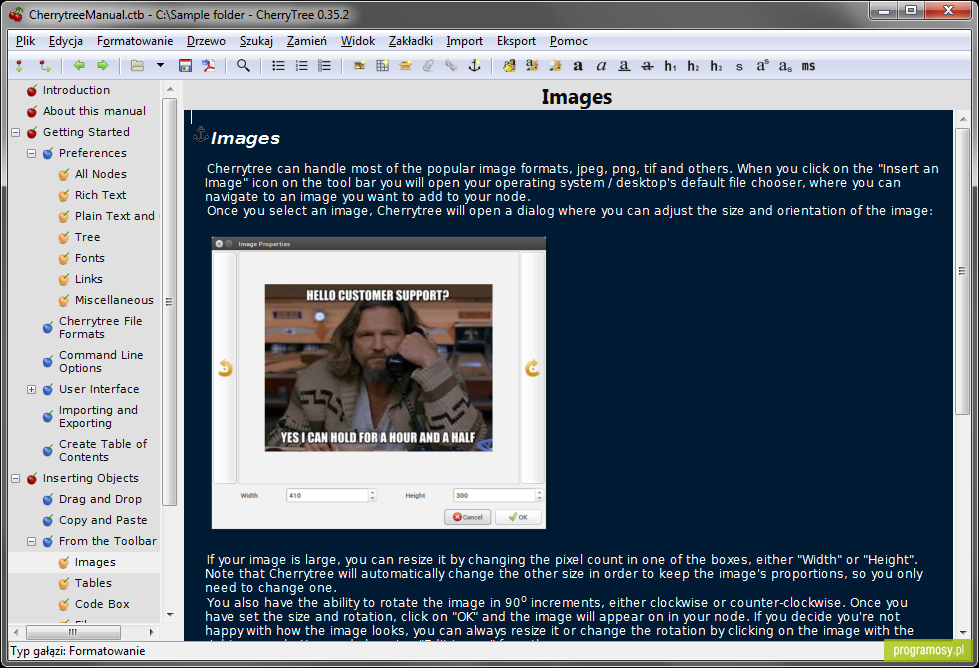Select the Introduction node
The width and height of the screenshot is (979, 668).
[76, 91]
